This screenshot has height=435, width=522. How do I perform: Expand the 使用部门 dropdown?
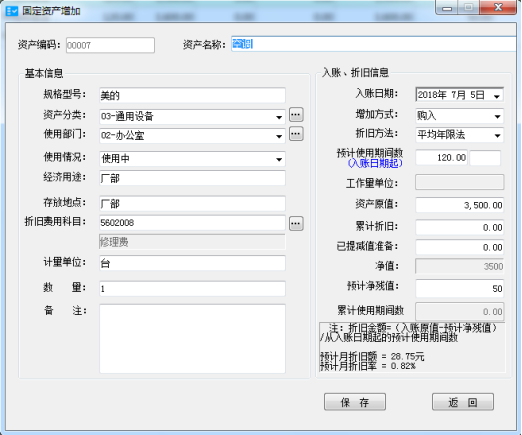(279, 136)
